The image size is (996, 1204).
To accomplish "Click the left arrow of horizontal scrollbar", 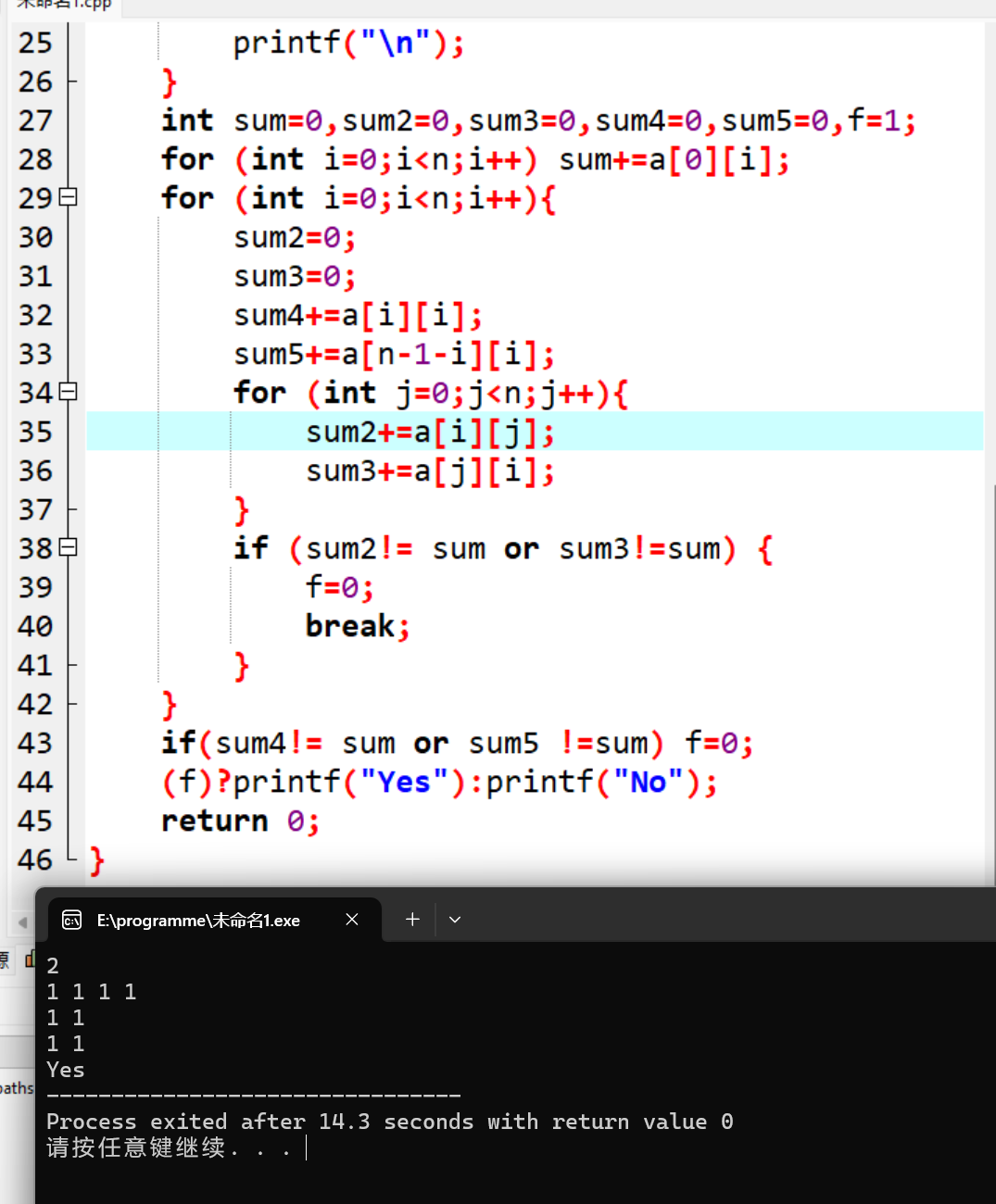I will click(22, 922).
